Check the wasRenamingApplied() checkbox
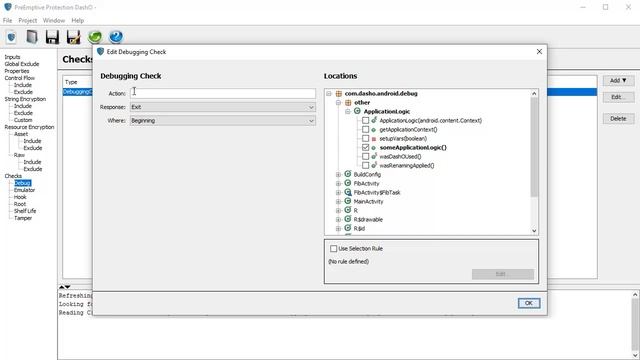 pyautogui.click(x=365, y=165)
